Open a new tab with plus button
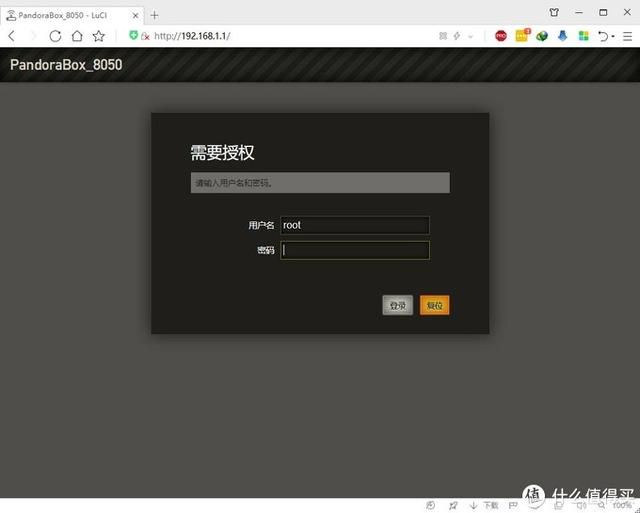 (154, 16)
